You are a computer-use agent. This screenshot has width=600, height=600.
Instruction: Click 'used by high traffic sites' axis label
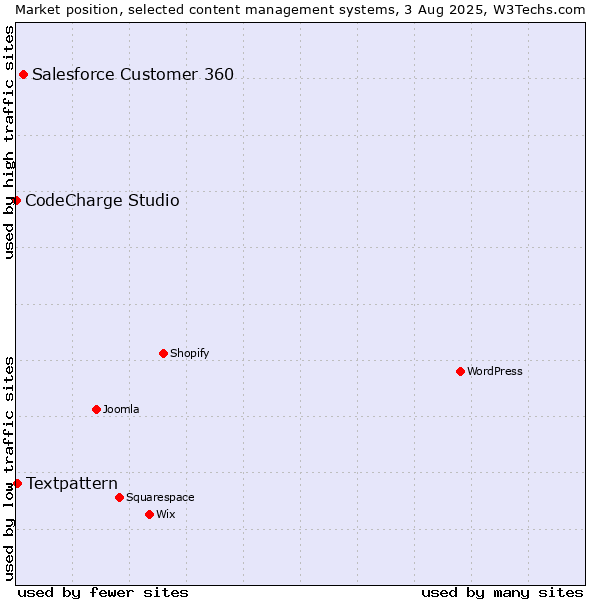point(9,142)
